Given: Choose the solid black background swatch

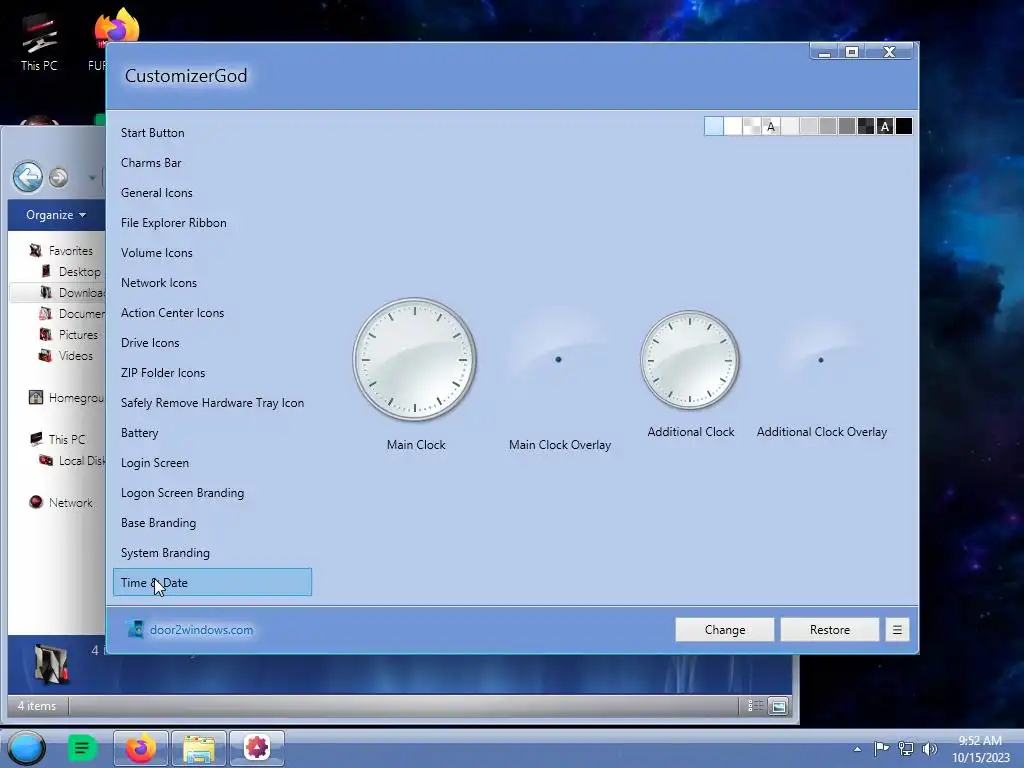Looking at the screenshot, I should pos(903,126).
